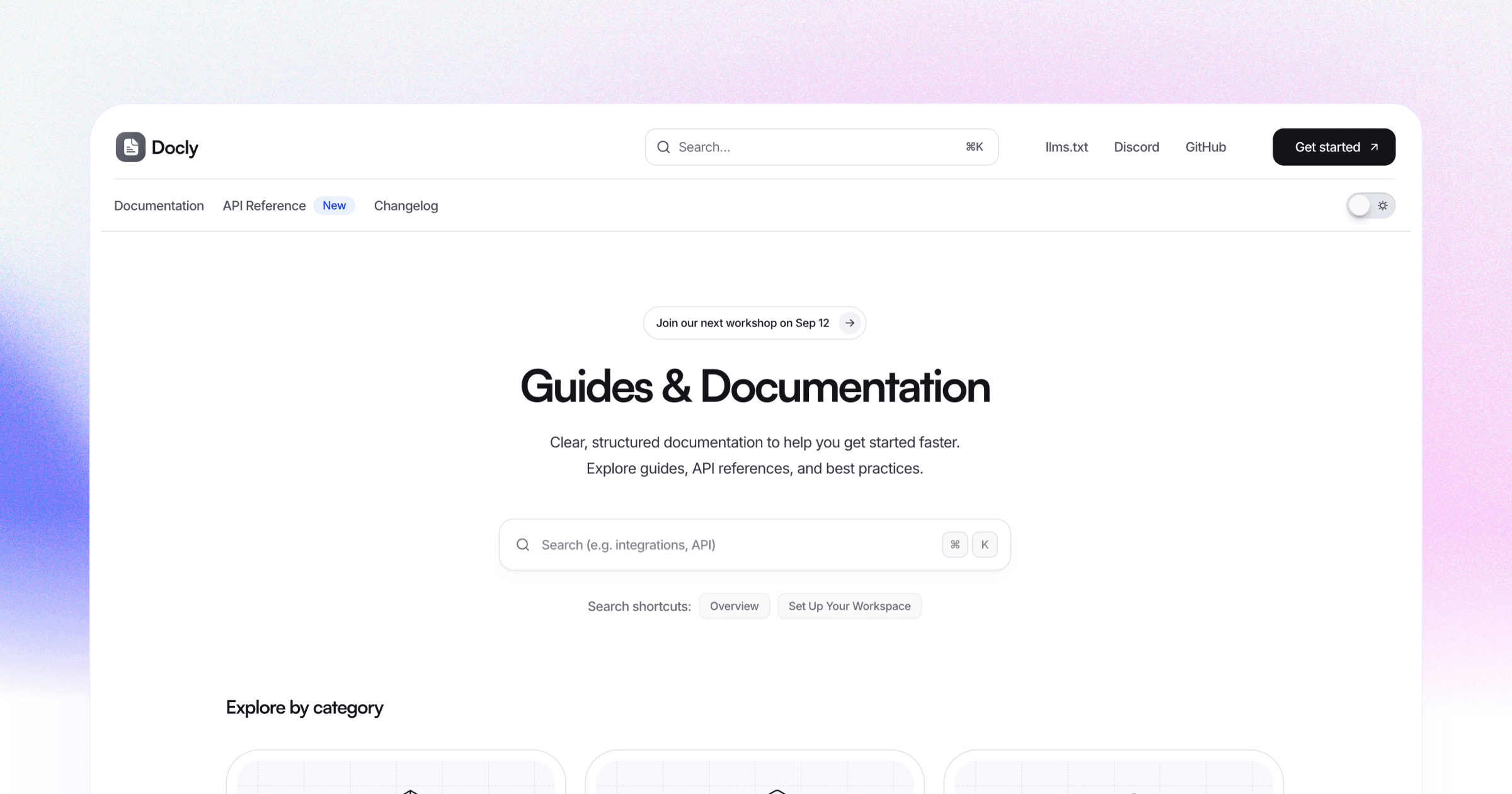This screenshot has width=1512, height=794.
Task: Switch to the API Reference tab
Action: [x=264, y=205]
